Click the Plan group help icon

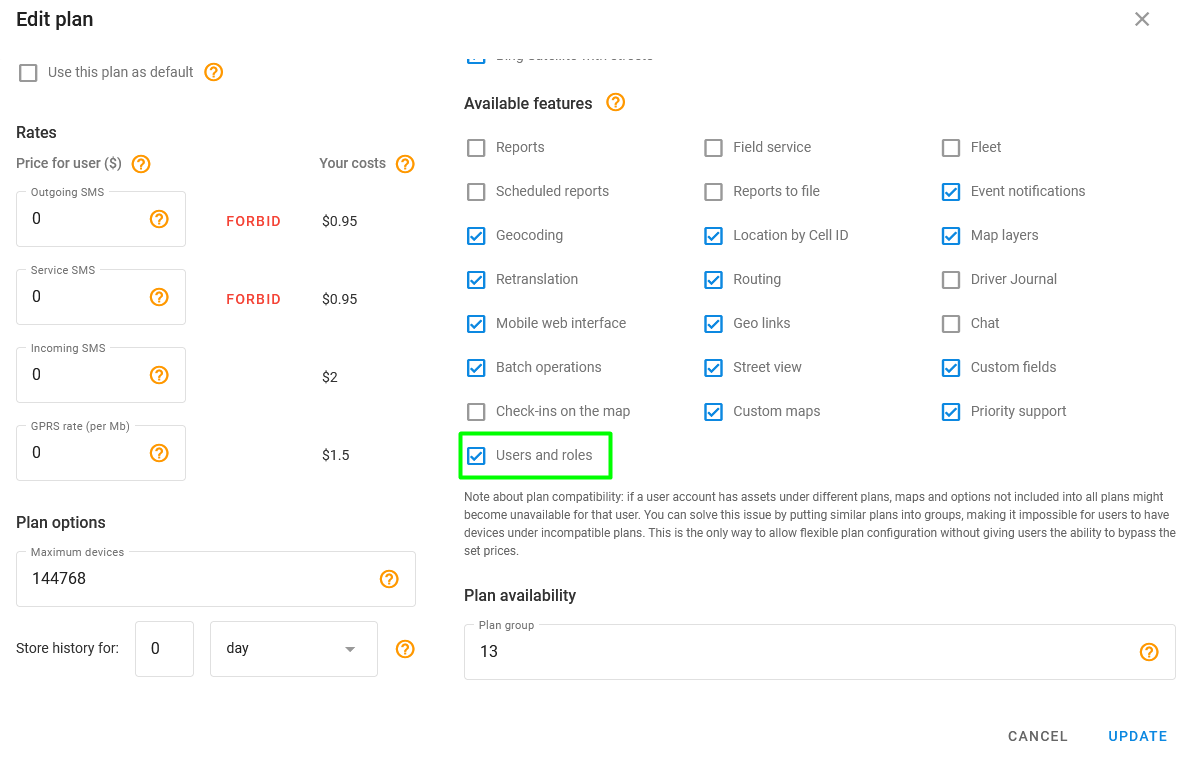(x=1148, y=652)
